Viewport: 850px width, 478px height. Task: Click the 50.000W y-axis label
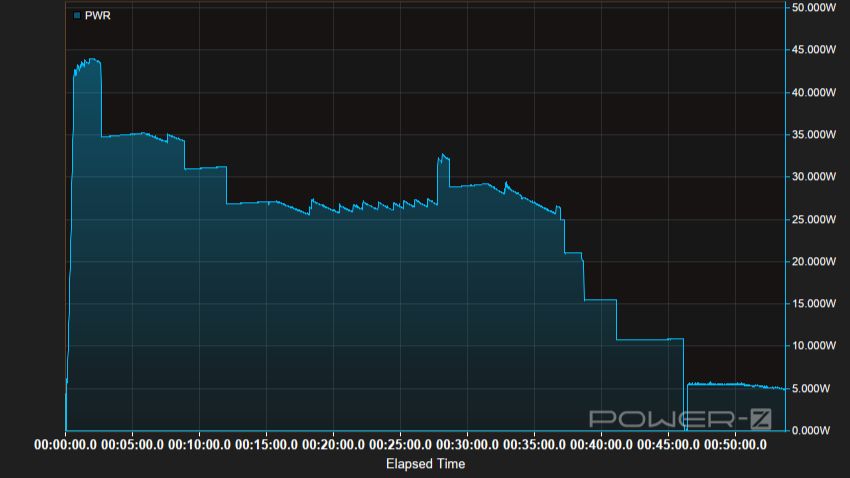[x=813, y=8]
